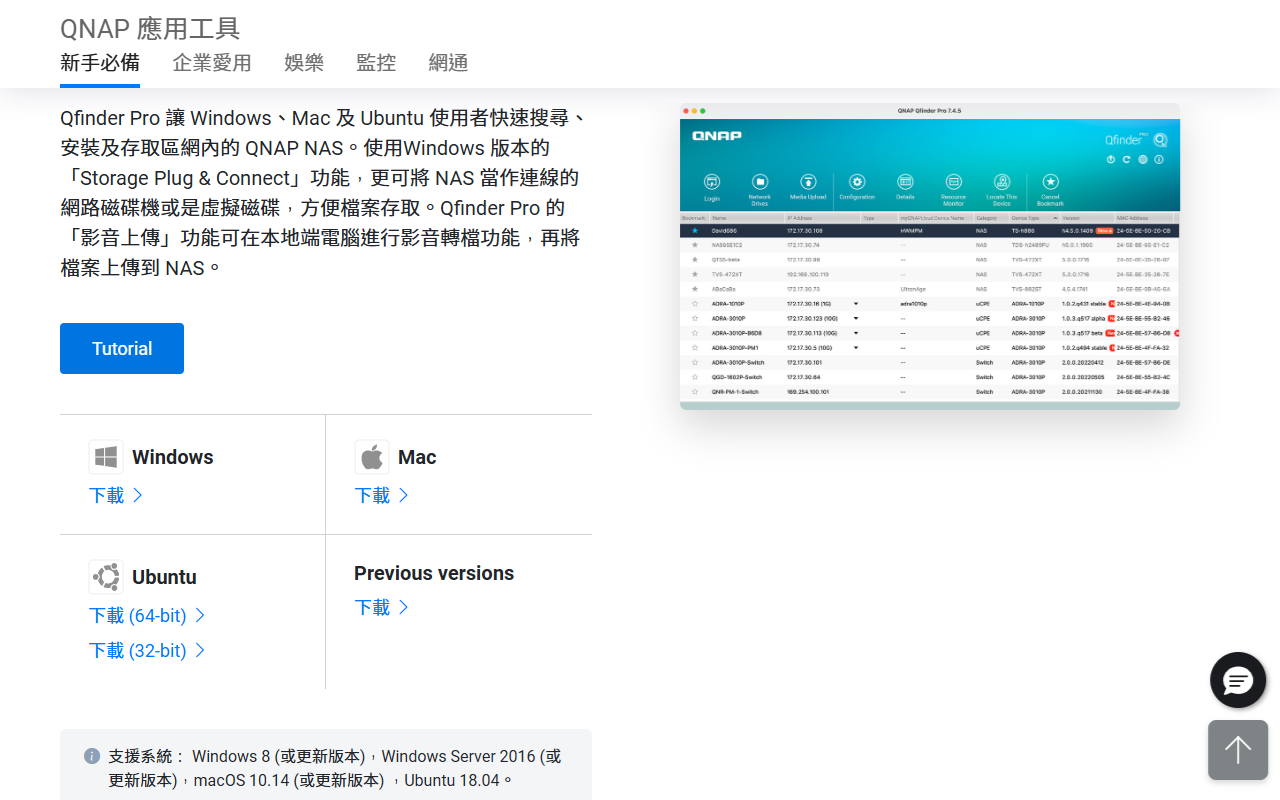Screen dimensions: 1280x800
Task: Select the 網通 tab
Action: [448, 63]
